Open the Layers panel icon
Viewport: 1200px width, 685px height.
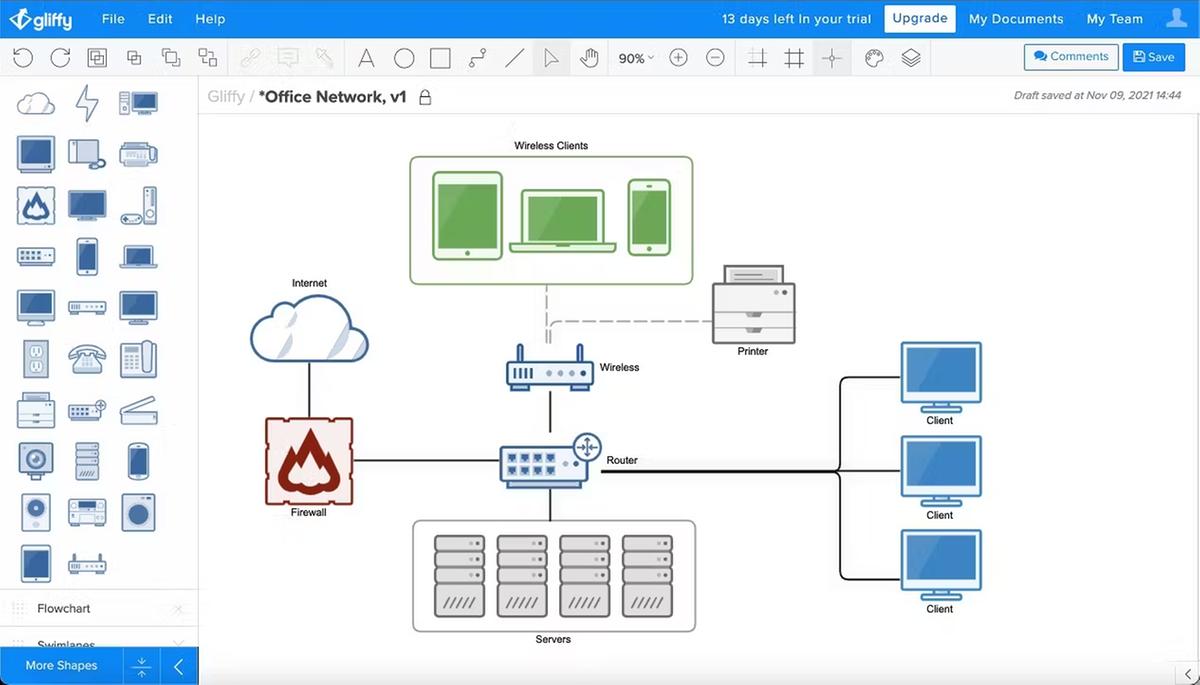[910, 58]
